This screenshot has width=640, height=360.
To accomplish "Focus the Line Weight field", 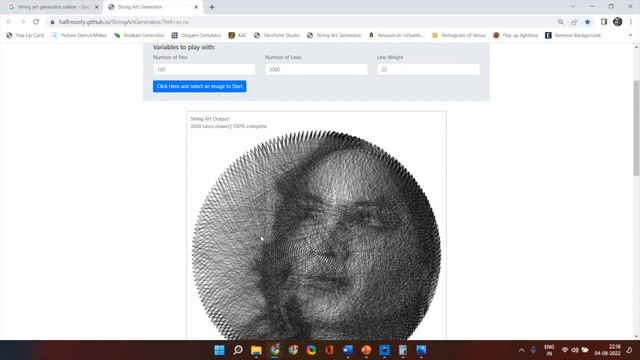I will [x=428, y=69].
